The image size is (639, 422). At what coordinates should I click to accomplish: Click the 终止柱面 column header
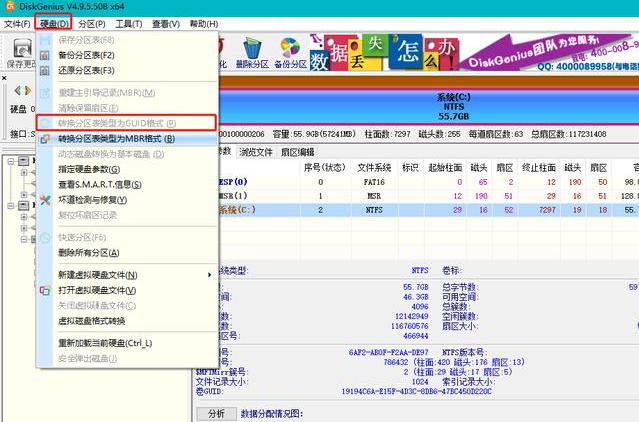pos(539,167)
